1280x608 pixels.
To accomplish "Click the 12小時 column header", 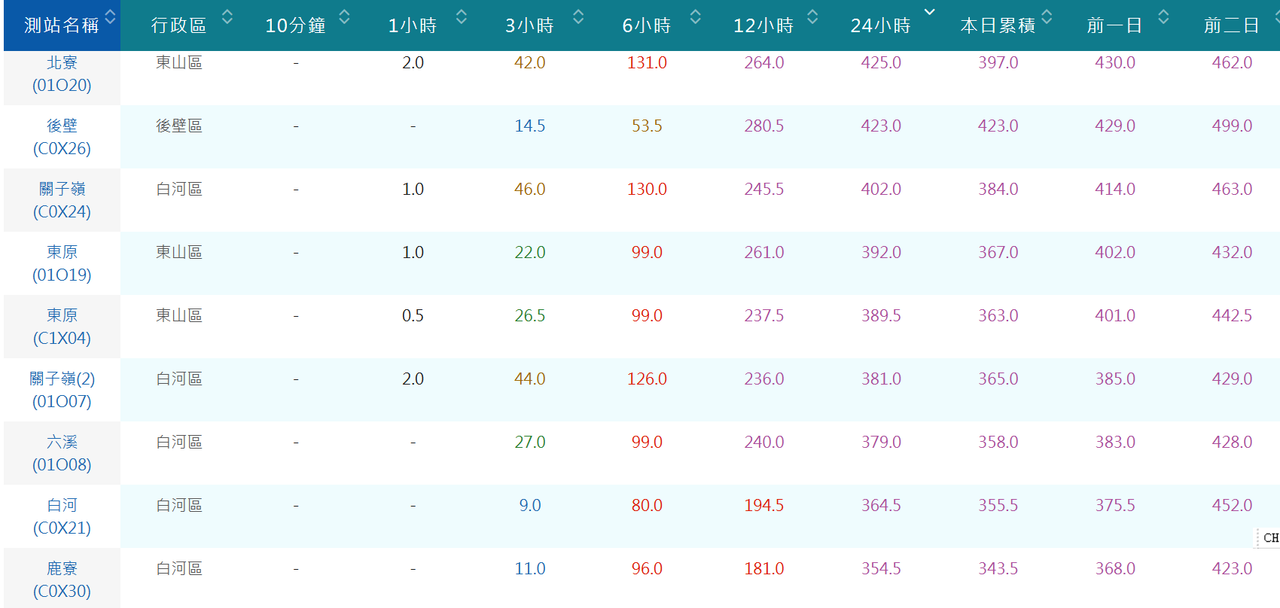I will tap(764, 25).
